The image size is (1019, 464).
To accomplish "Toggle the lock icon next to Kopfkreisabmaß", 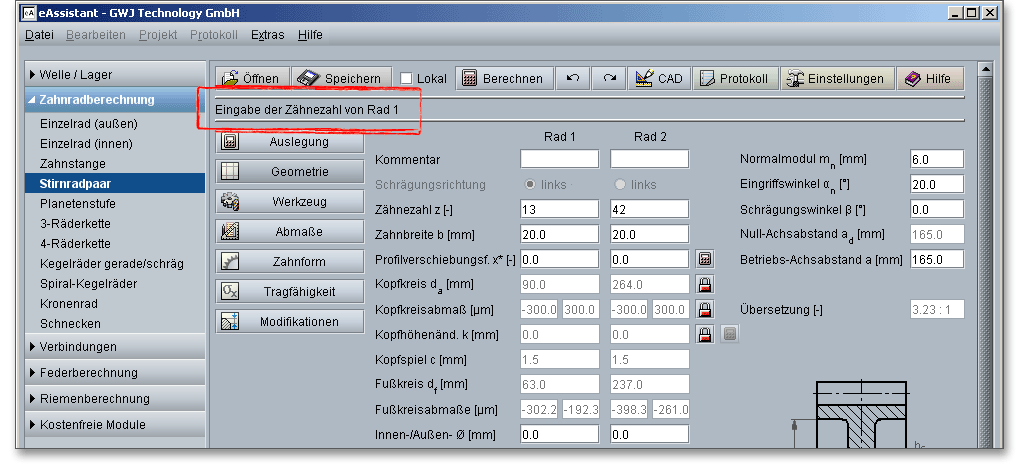I will coord(704,309).
